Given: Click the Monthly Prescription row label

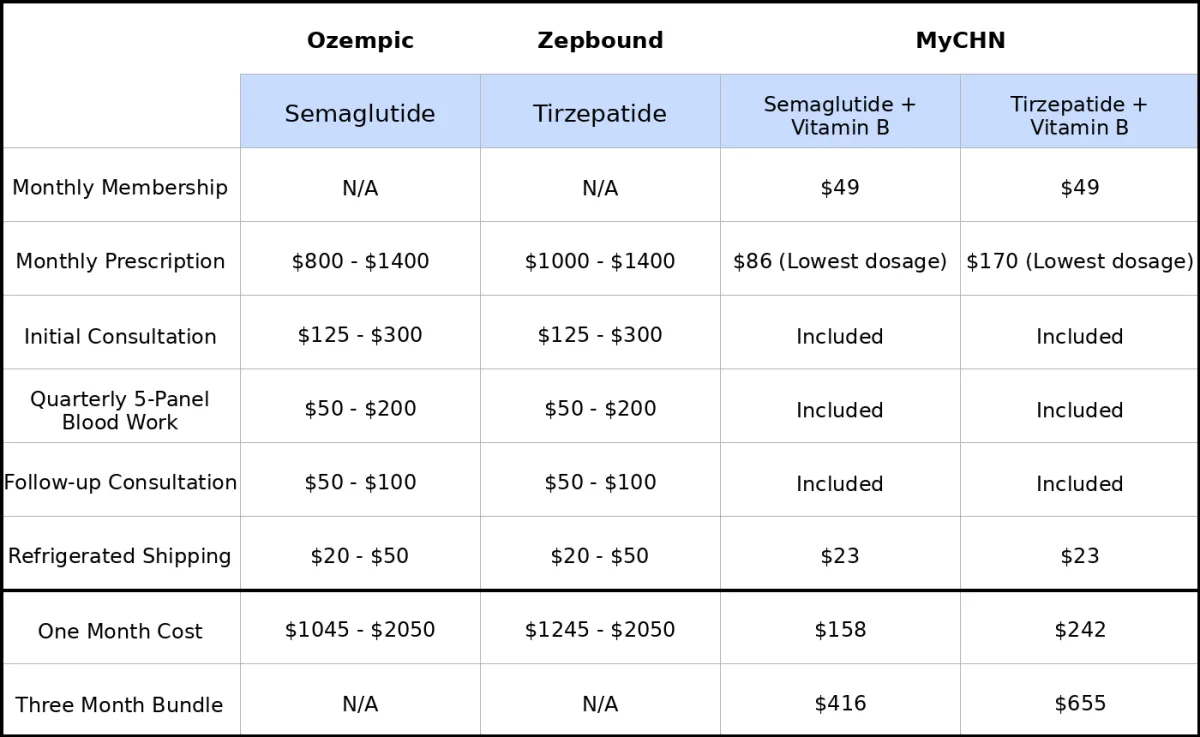Looking at the screenshot, I should coord(120,261).
